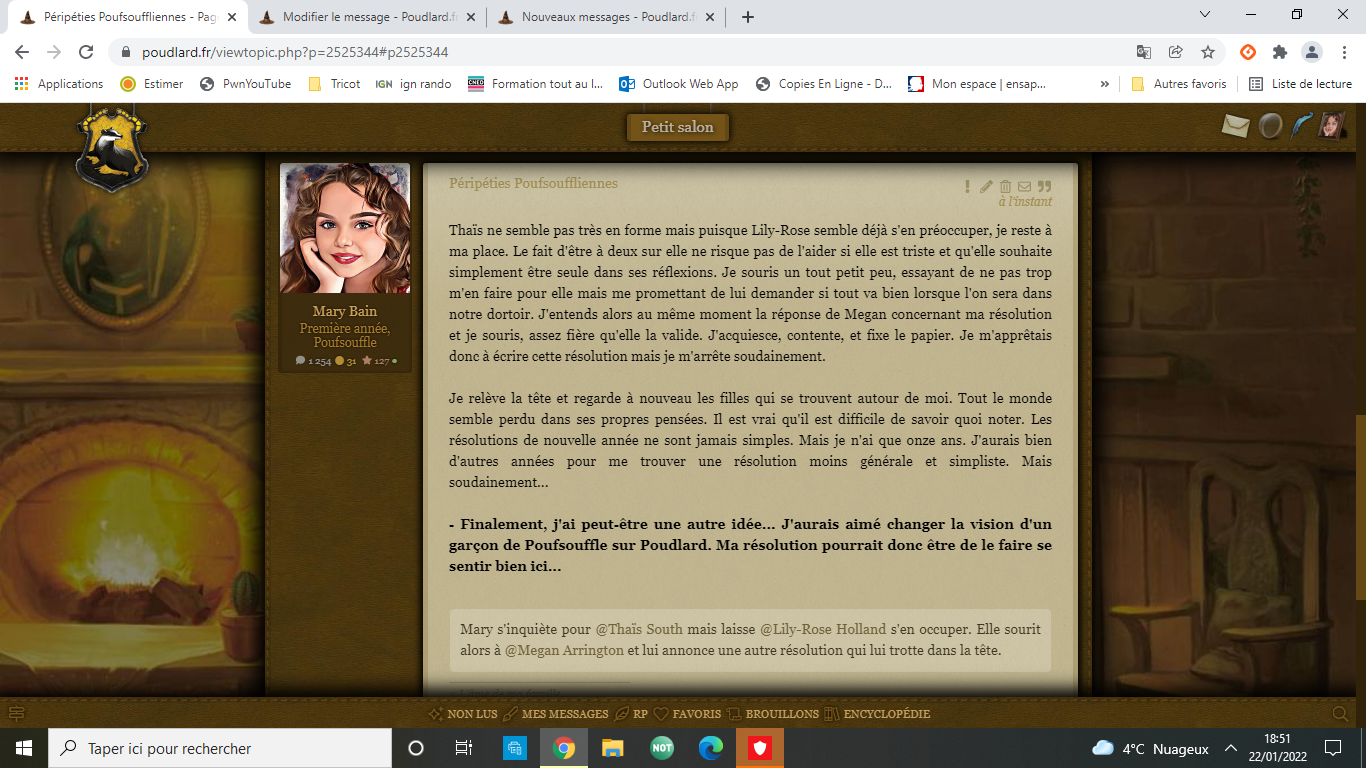Delete the post using the trash icon
The height and width of the screenshot is (768, 1366).
1006,186
